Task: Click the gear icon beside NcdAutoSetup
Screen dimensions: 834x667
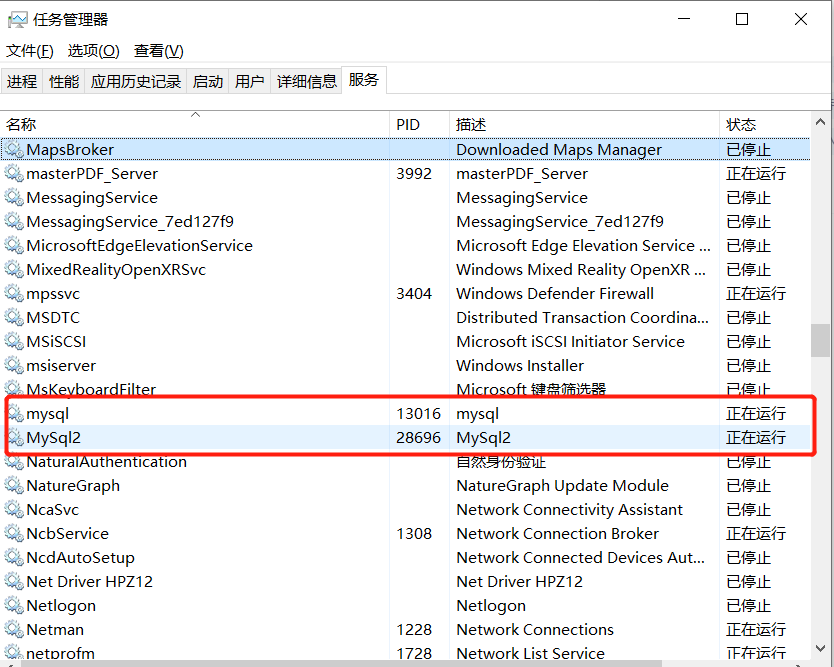Action: point(14,557)
